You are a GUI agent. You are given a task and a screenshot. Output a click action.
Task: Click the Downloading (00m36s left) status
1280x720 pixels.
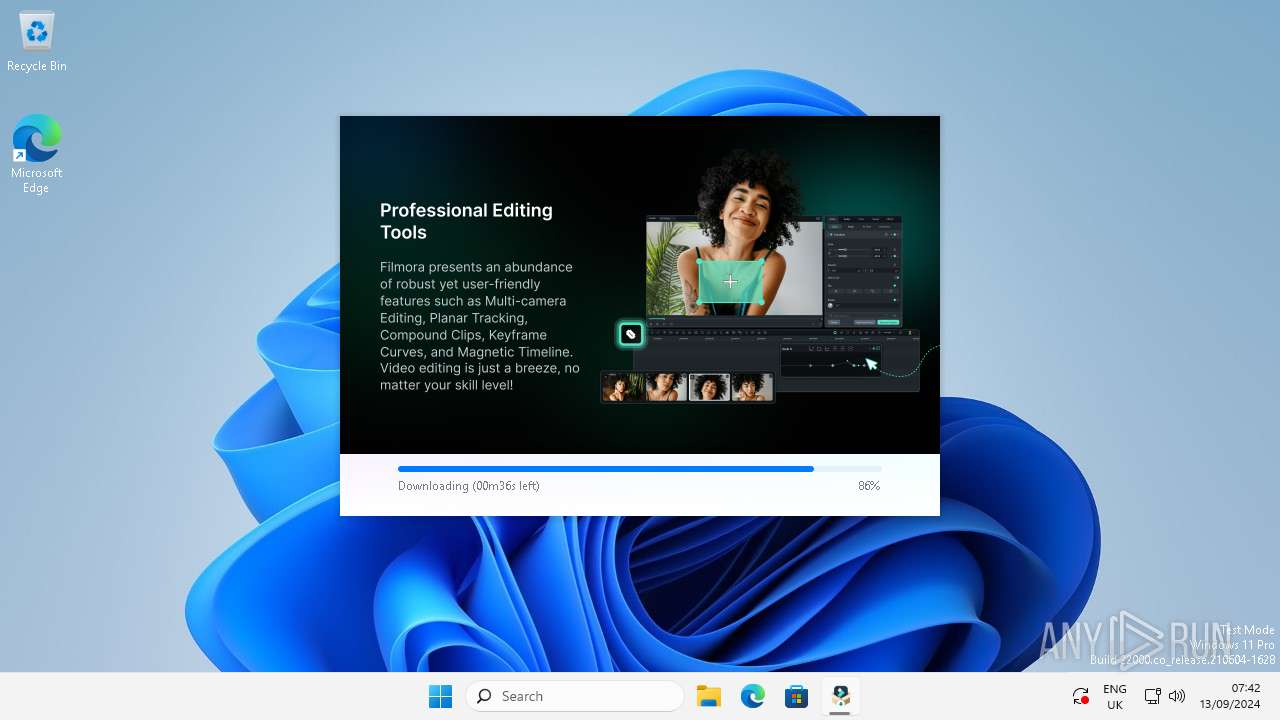(x=469, y=486)
